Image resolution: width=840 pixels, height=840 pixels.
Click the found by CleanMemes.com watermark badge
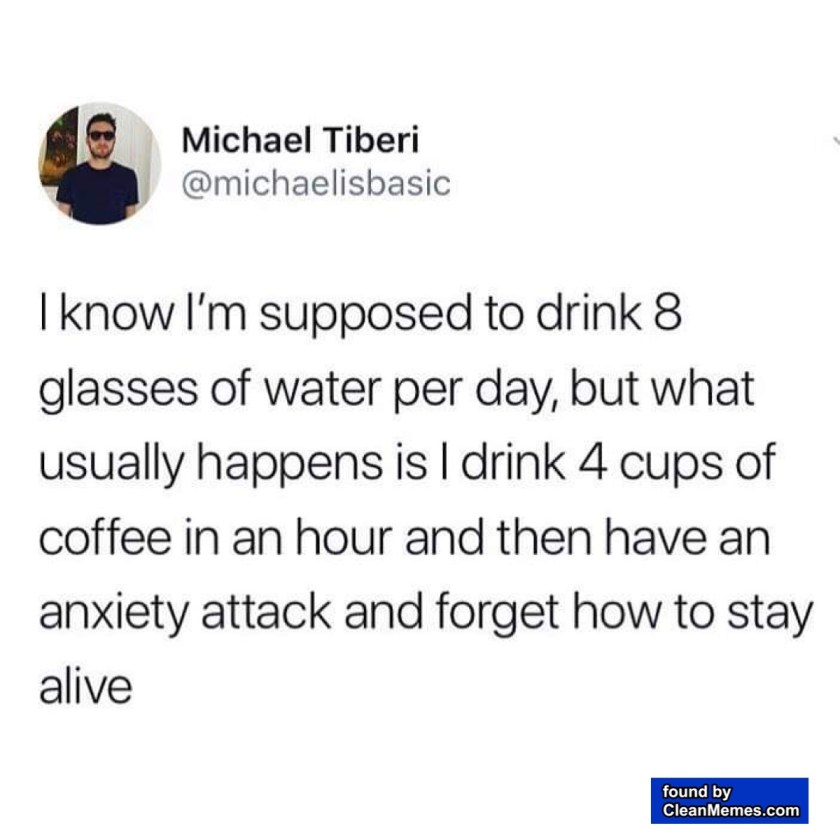pyautogui.click(x=729, y=800)
